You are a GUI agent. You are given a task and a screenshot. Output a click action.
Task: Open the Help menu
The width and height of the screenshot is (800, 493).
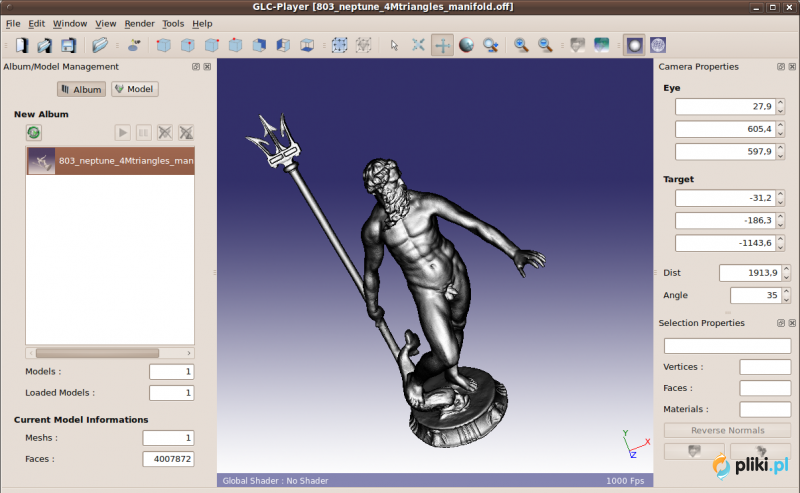click(202, 23)
